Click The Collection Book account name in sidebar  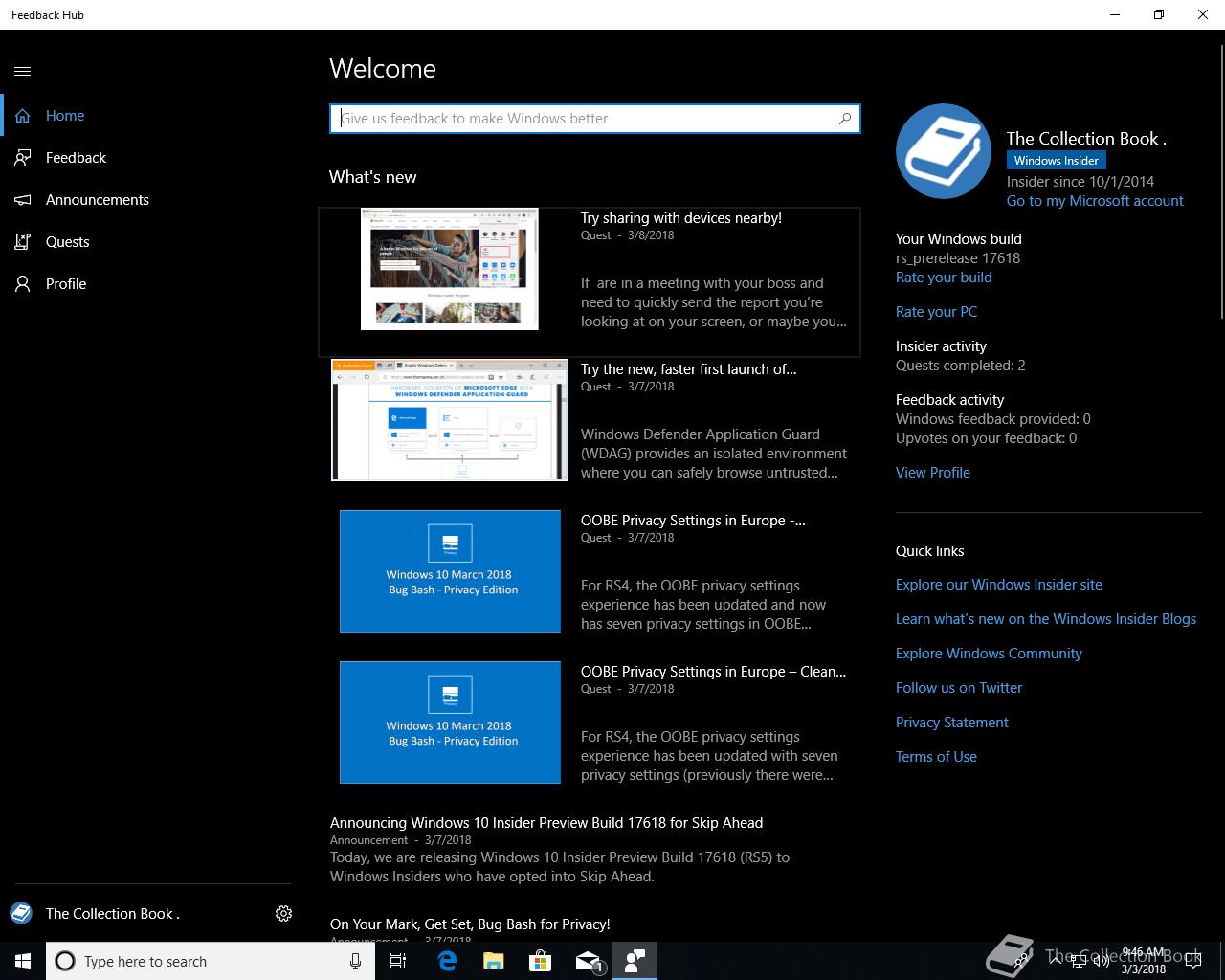(x=113, y=913)
